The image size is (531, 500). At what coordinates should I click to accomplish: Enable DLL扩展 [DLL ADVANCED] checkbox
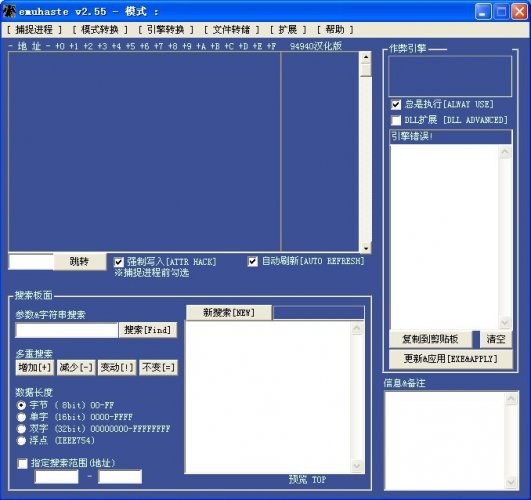pos(396,120)
